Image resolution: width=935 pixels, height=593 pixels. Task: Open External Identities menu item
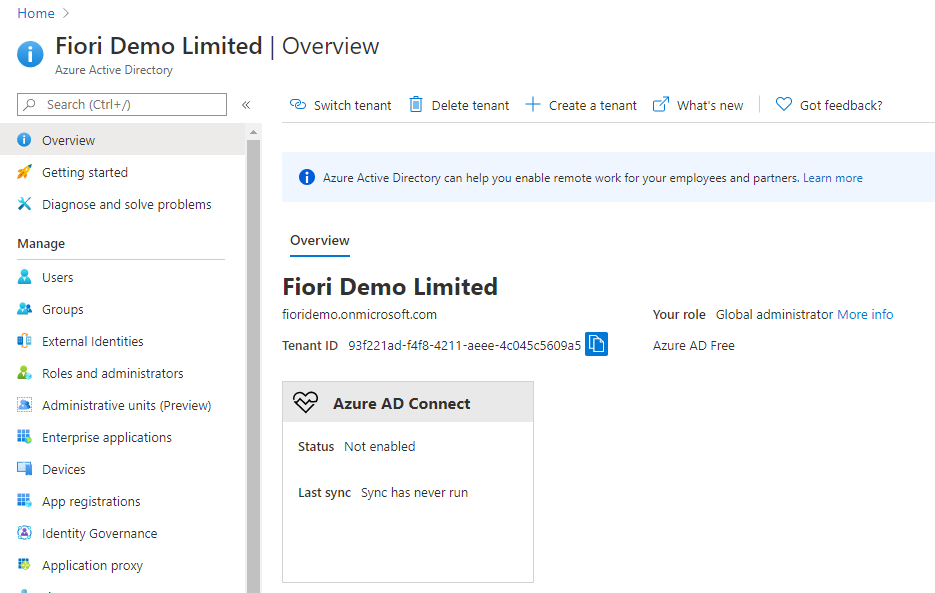[x=122, y=341]
